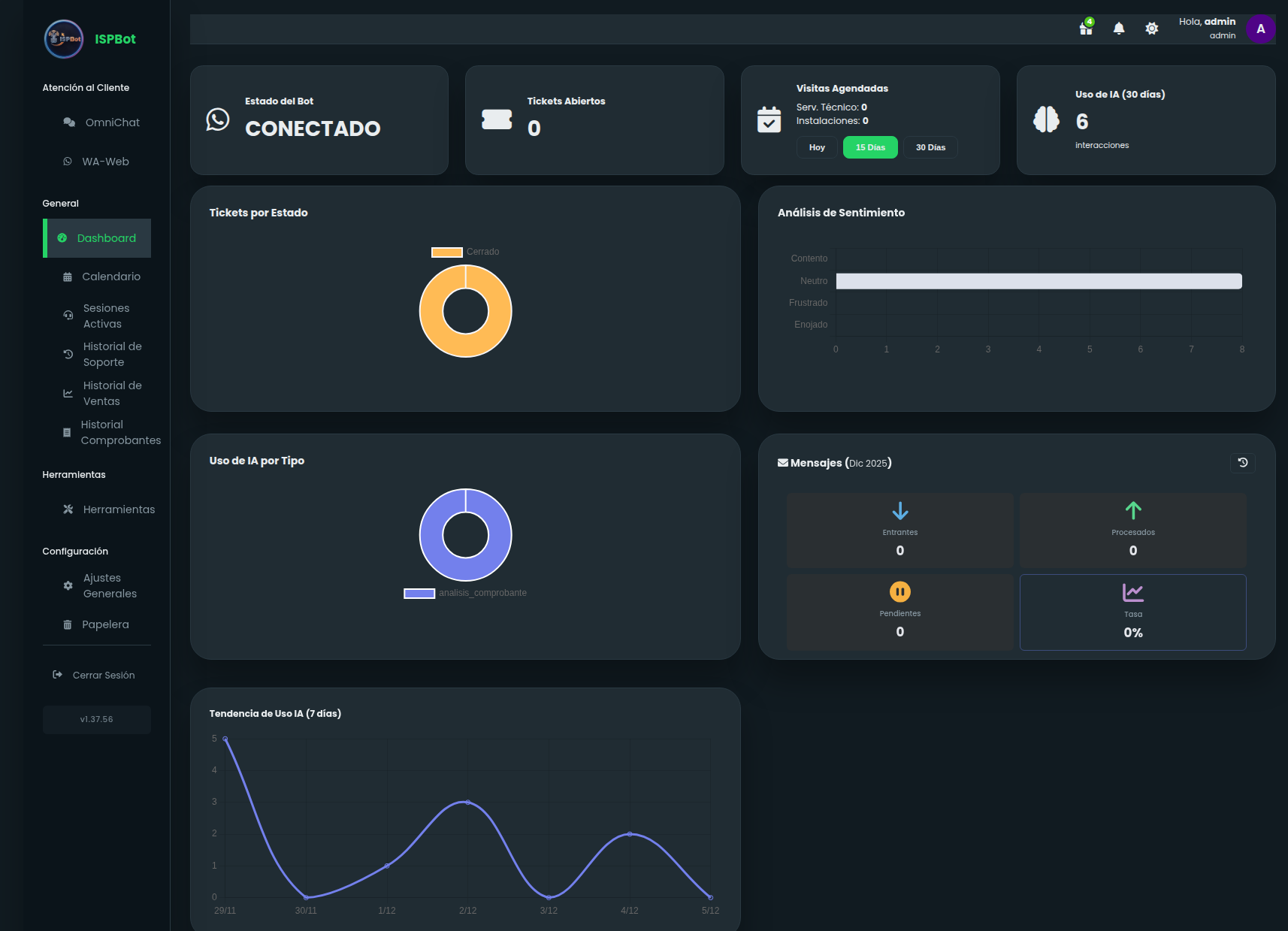Select the Sesiones Activas sidebar icon
The height and width of the screenshot is (931, 1288).
68,316
